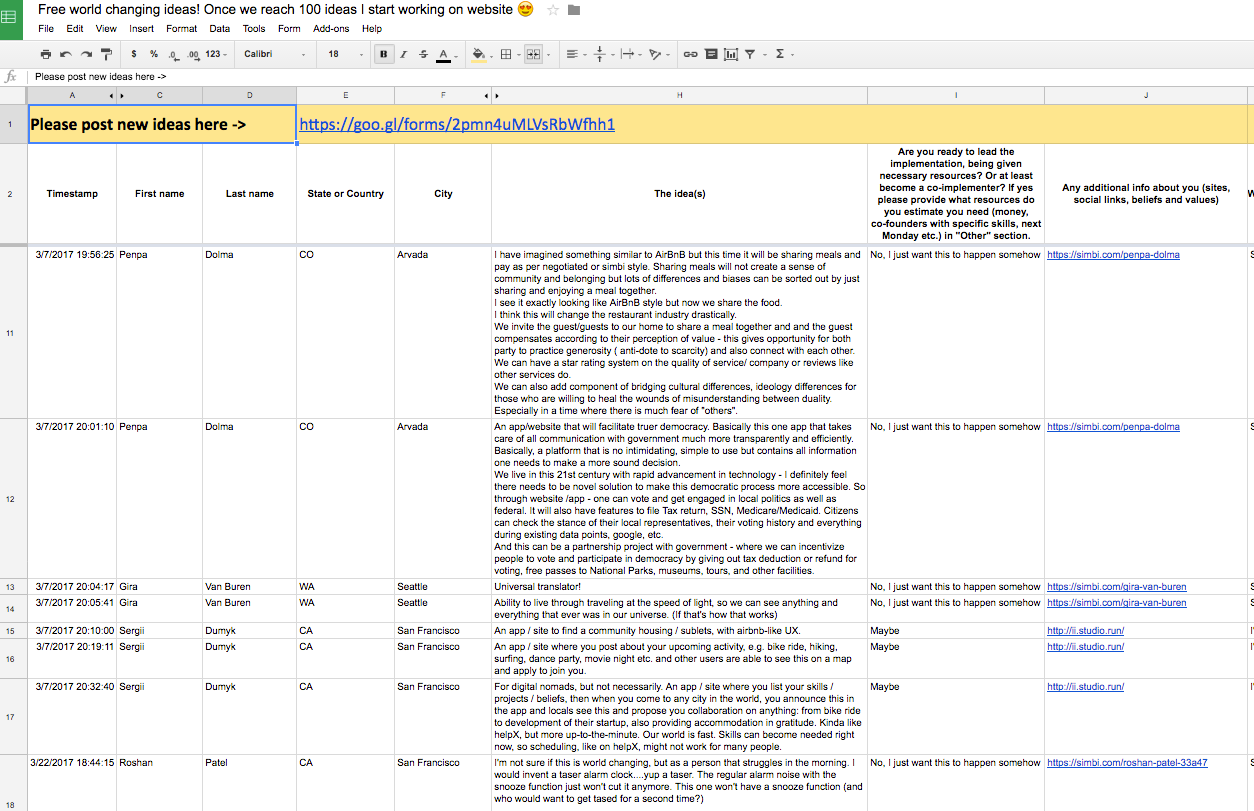Open the cell borders menu
The height and width of the screenshot is (811, 1254).
click(509, 54)
